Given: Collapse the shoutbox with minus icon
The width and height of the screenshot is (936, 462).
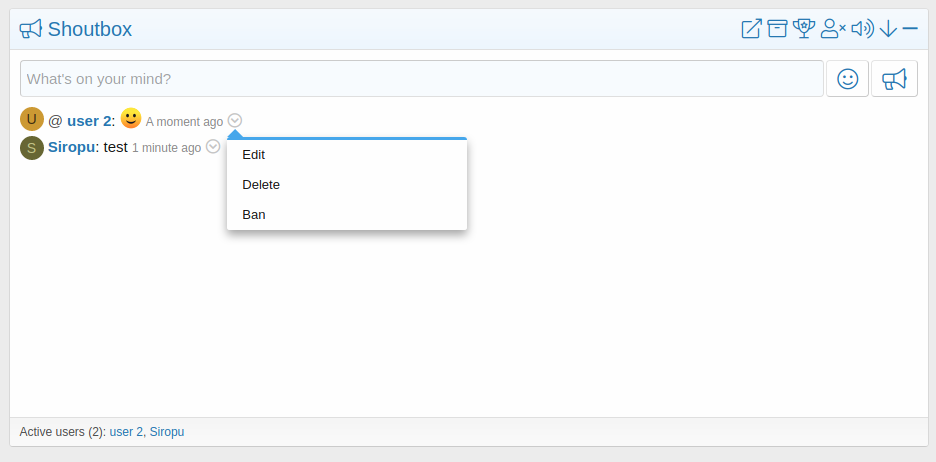Looking at the screenshot, I should 910,29.
